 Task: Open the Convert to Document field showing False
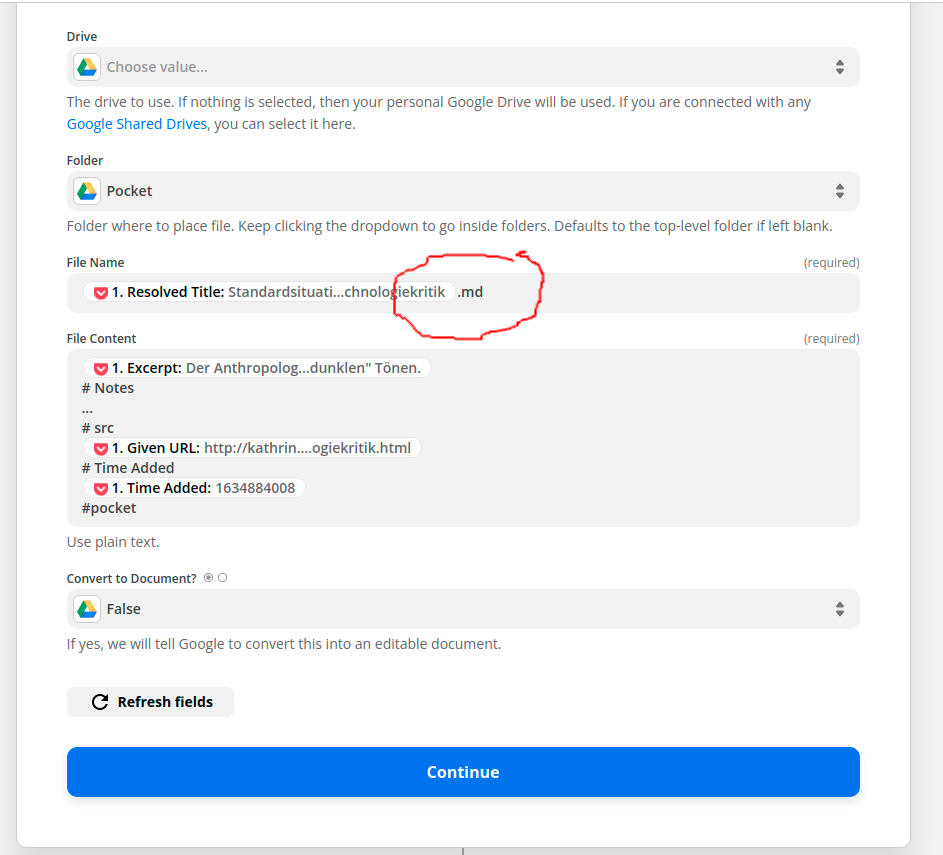(463, 609)
